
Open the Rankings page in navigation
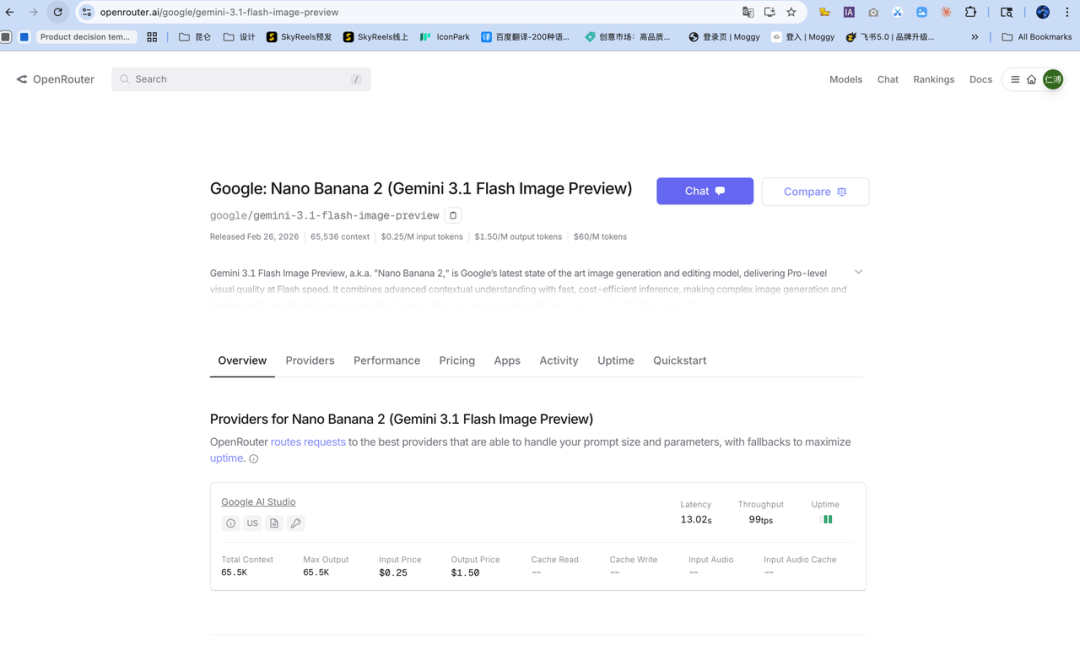(x=933, y=79)
